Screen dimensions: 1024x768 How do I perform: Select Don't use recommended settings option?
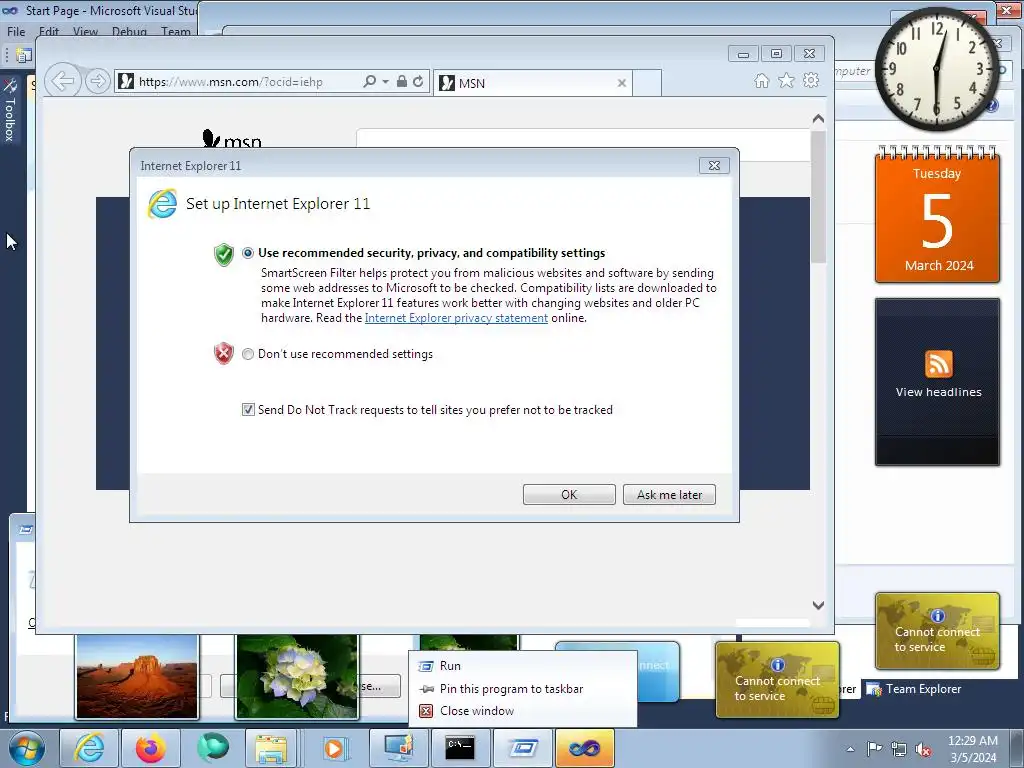(x=248, y=354)
